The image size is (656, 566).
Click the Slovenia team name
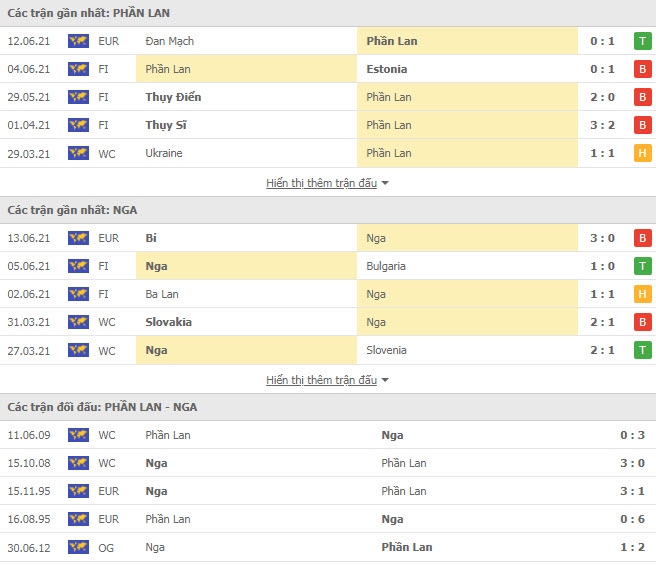click(386, 350)
